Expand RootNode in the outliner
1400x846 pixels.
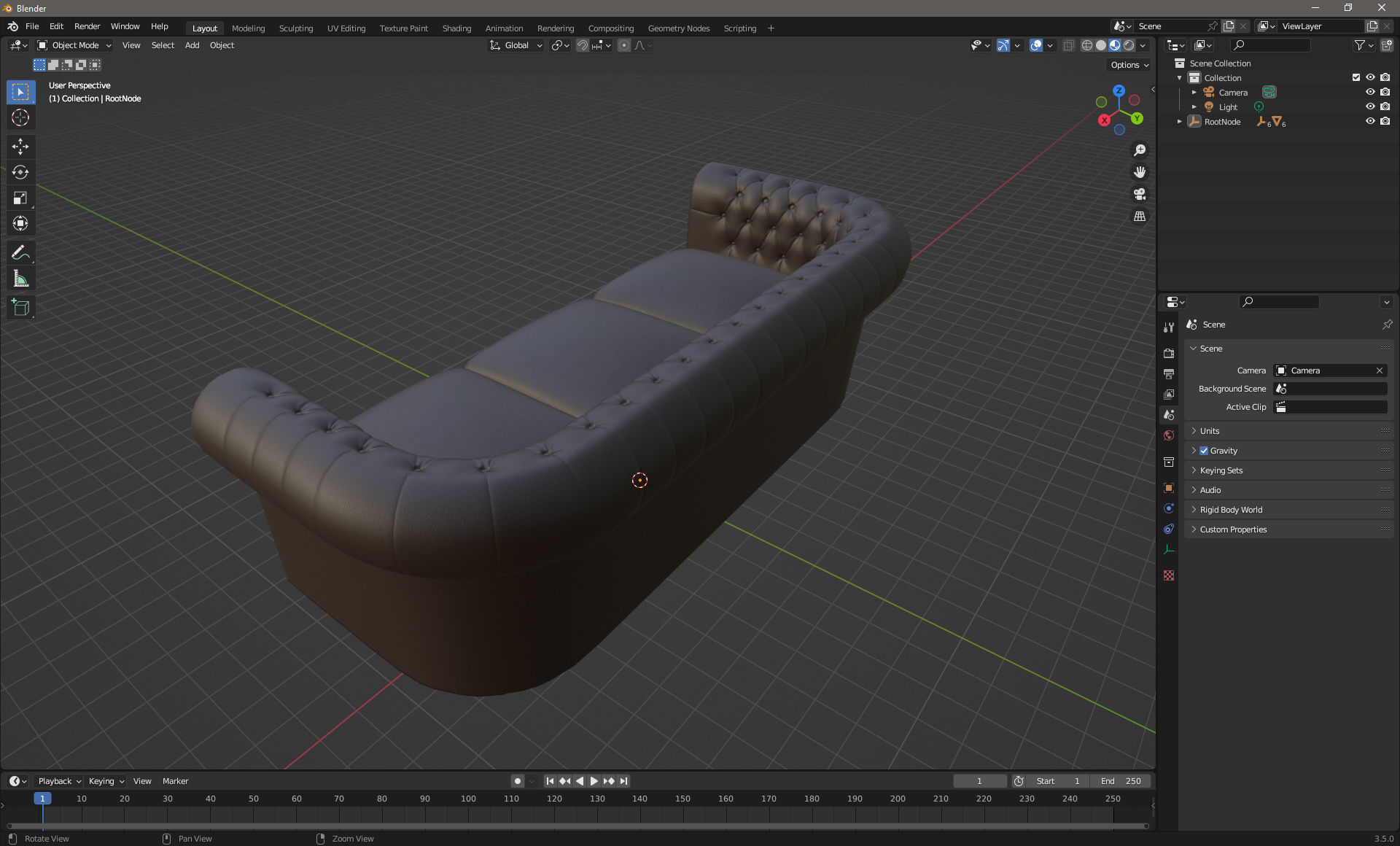click(1179, 122)
